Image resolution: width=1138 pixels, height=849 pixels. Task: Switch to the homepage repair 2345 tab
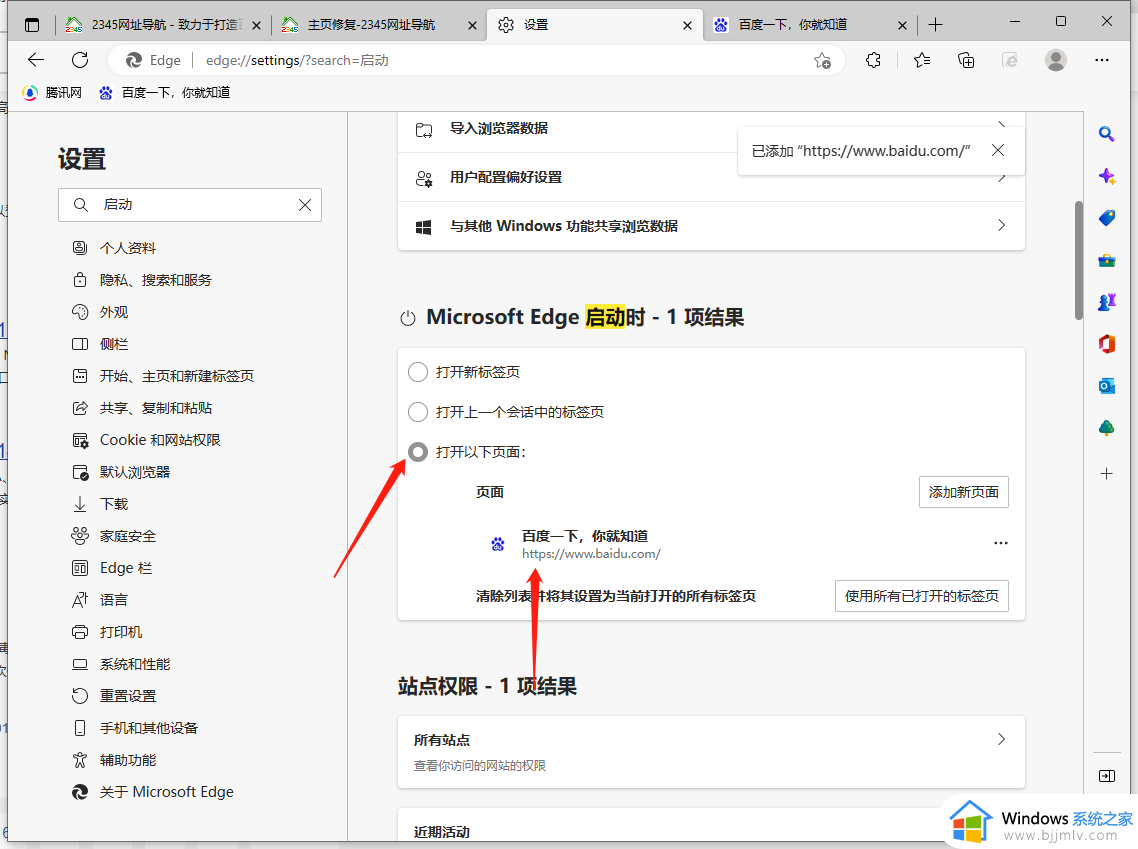[377, 25]
